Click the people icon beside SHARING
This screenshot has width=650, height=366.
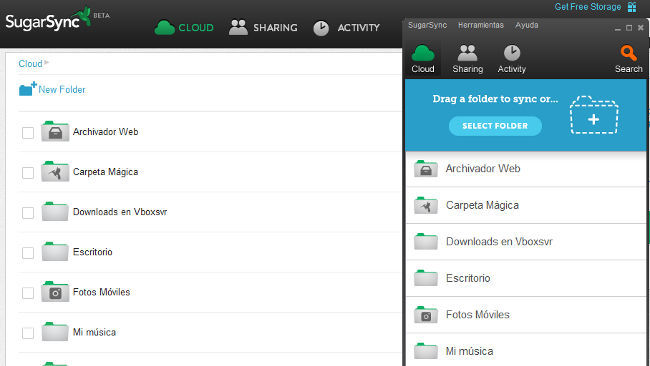238,27
